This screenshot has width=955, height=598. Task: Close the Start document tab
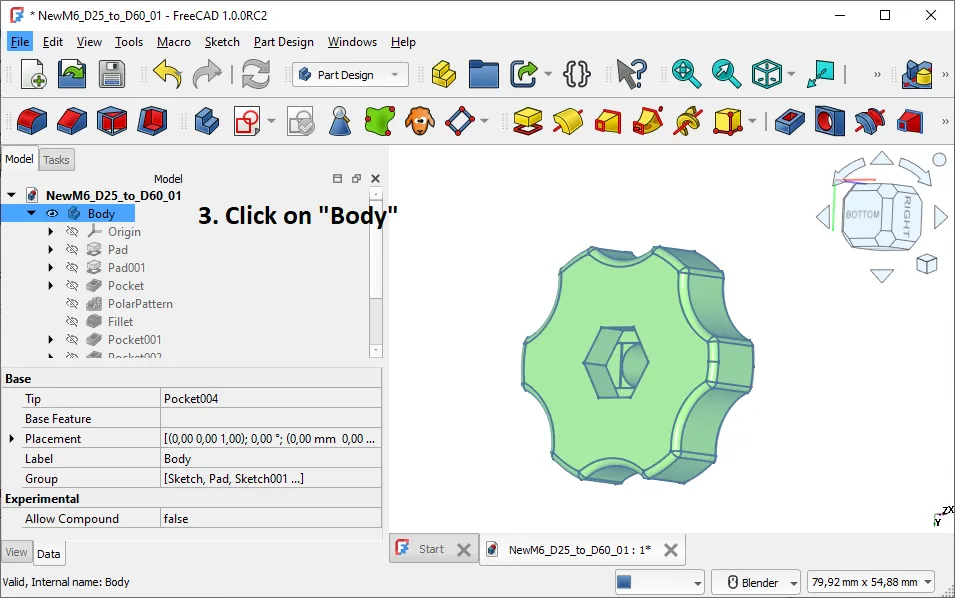click(x=463, y=550)
